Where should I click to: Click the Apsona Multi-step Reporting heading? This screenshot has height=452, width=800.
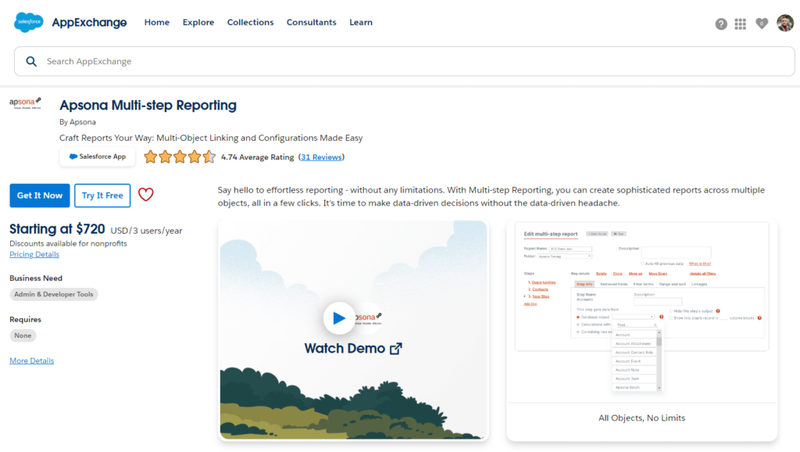pos(148,105)
